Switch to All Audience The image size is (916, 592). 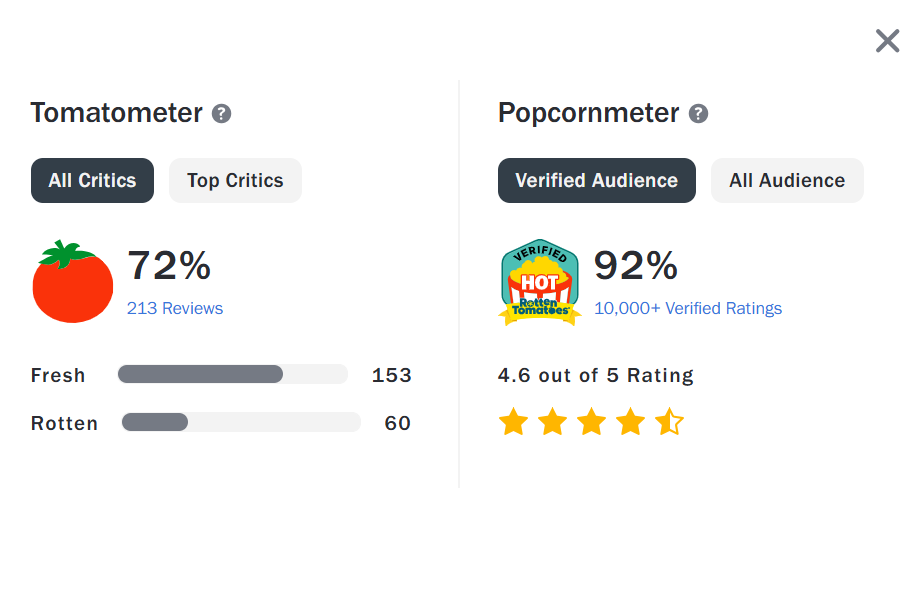pos(787,181)
